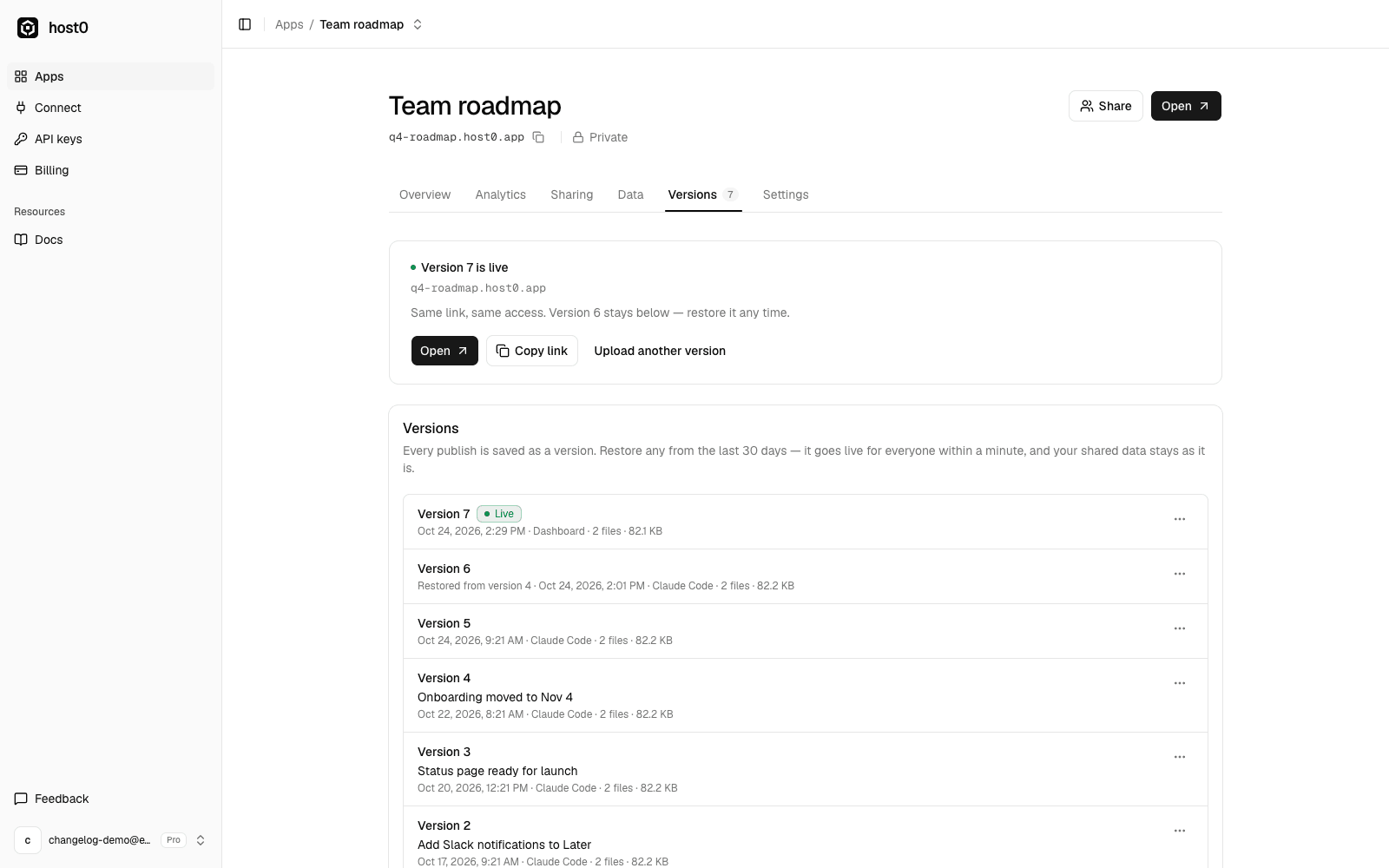Switch to the Settings tab
The image size is (1389, 868).
click(x=786, y=194)
